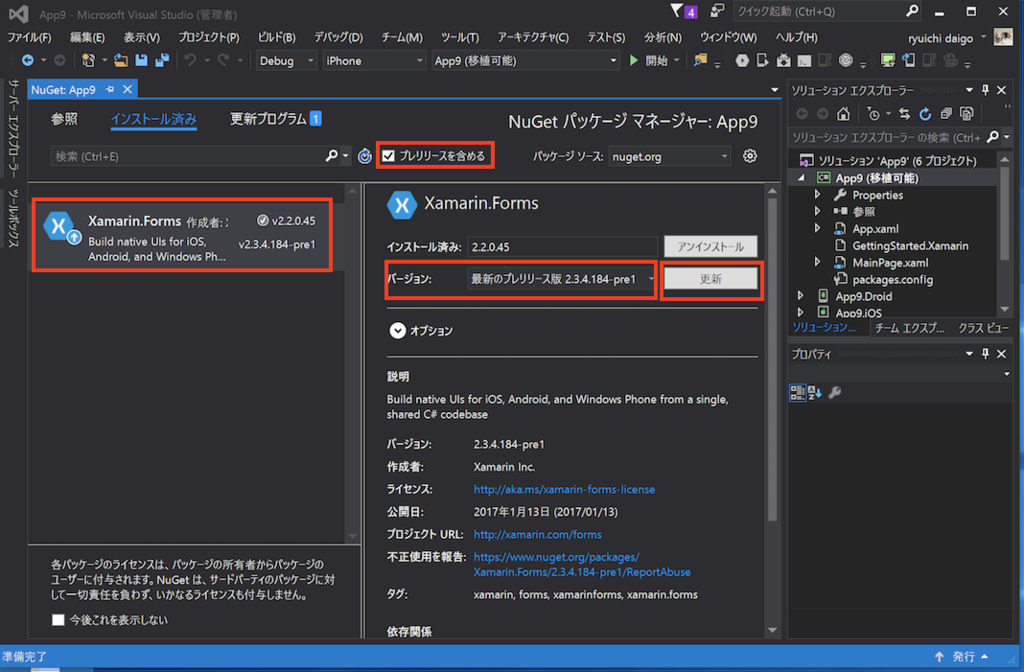
Task: Open NuGet settings gear icon
Action: [750, 156]
